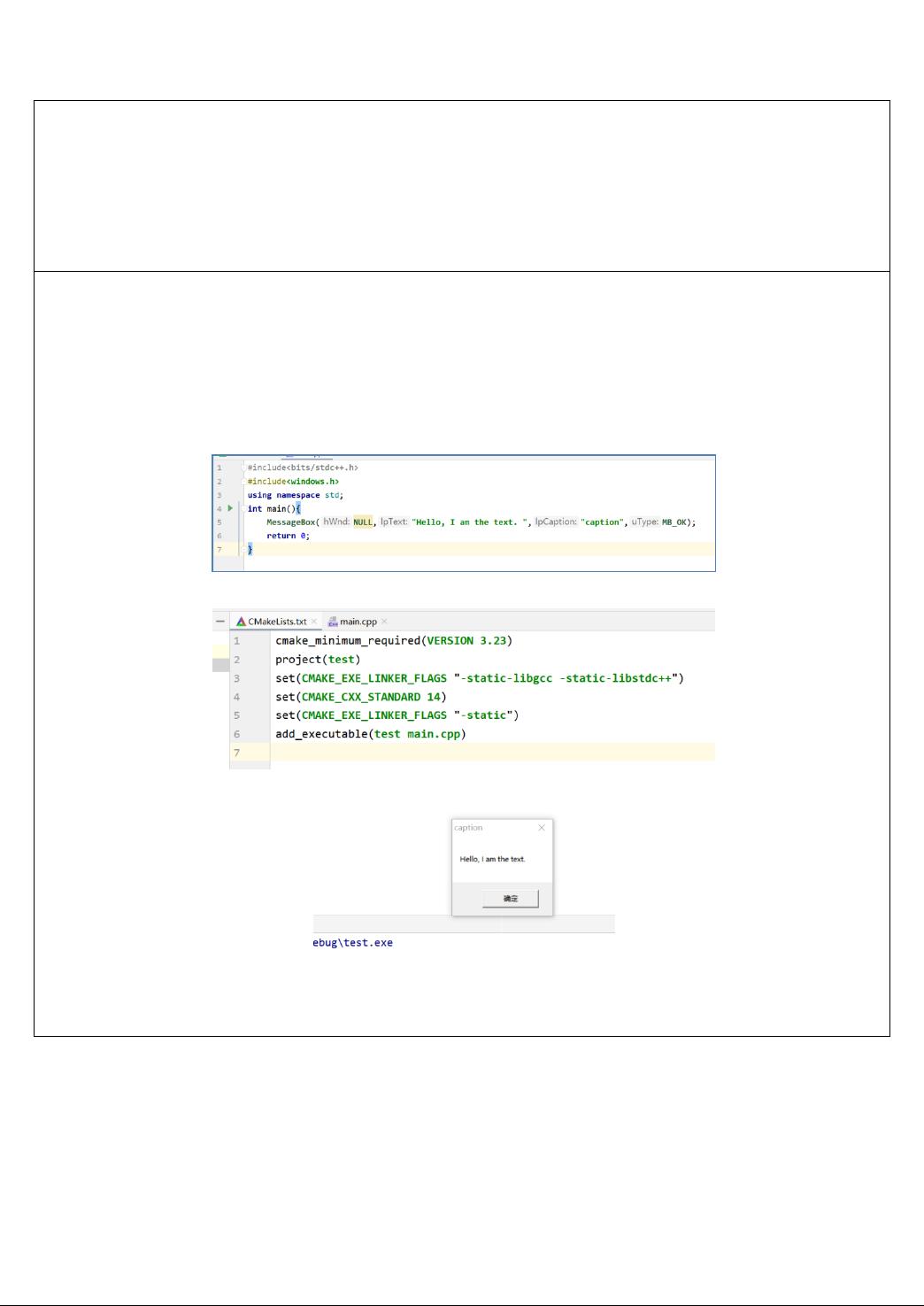Viewport: 924px width, 1306px height.
Task: Collapse the #include block fold marker
Action: (x=243, y=468)
